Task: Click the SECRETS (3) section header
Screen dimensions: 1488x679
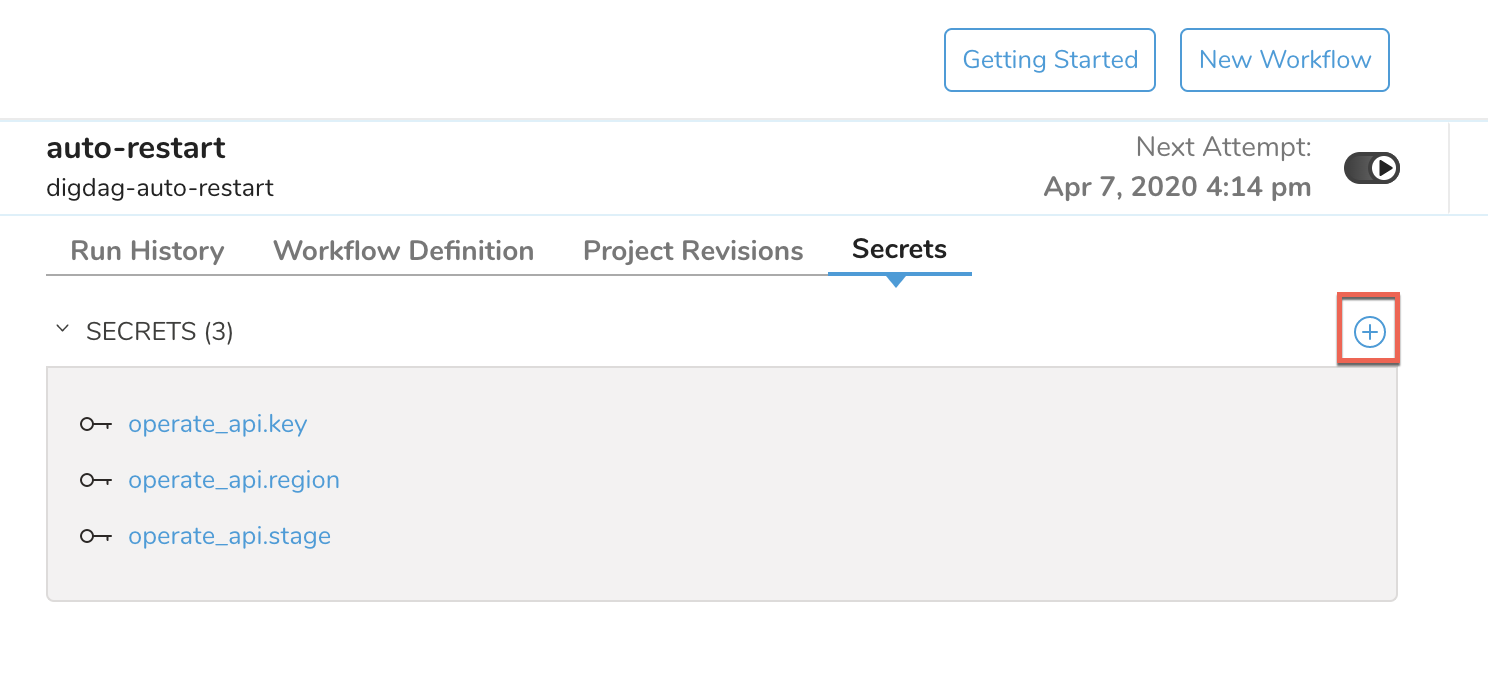Action: click(160, 331)
